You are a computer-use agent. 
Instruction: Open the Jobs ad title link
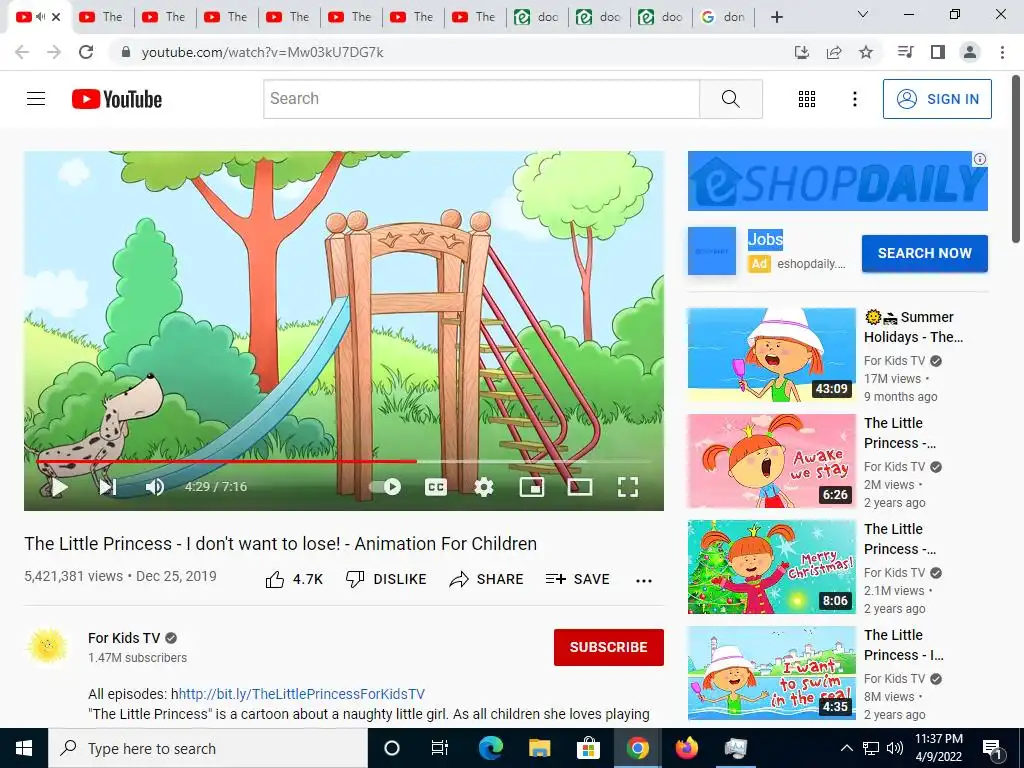765,239
